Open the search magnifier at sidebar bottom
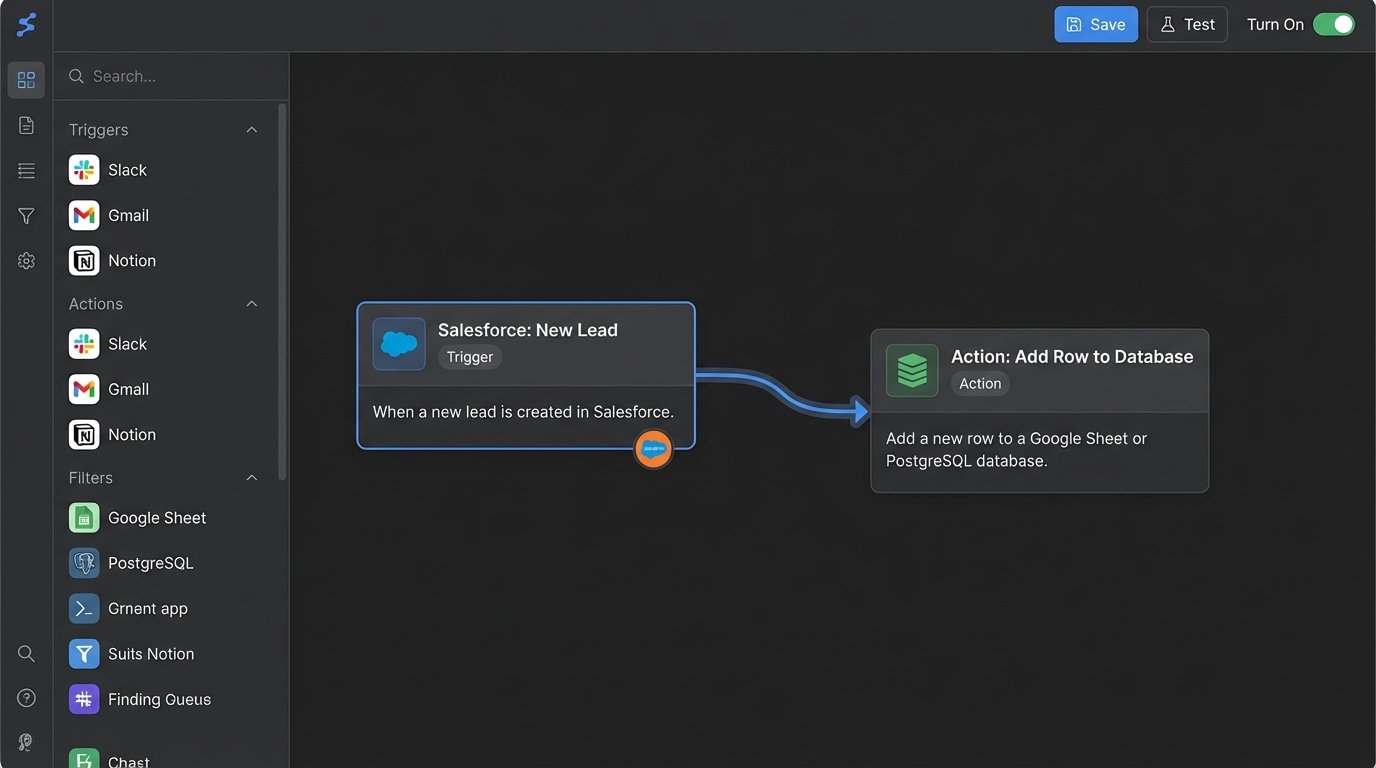The image size is (1376, 768). (25, 653)
